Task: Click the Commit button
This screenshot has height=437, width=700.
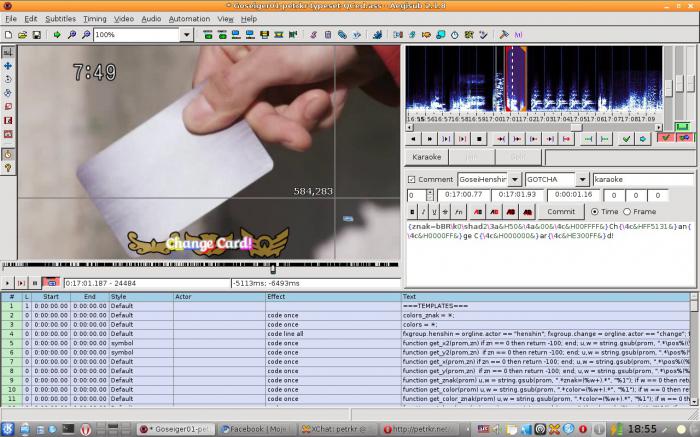Action: point(561,212)
